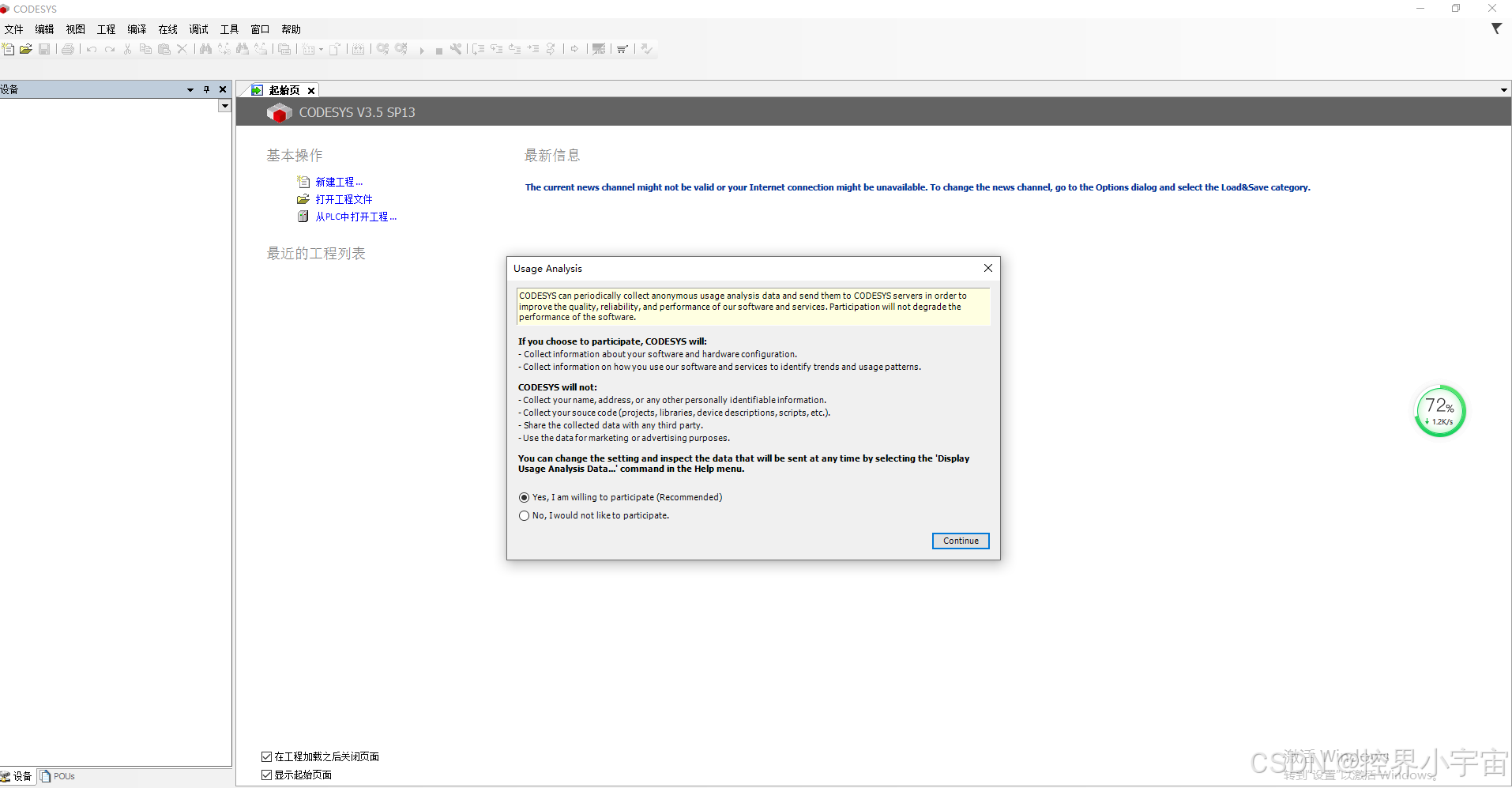The height and width of the screenshot is (788, 1512).
Task: Toggle close page after project load checkbox
Action: (267, 756)
